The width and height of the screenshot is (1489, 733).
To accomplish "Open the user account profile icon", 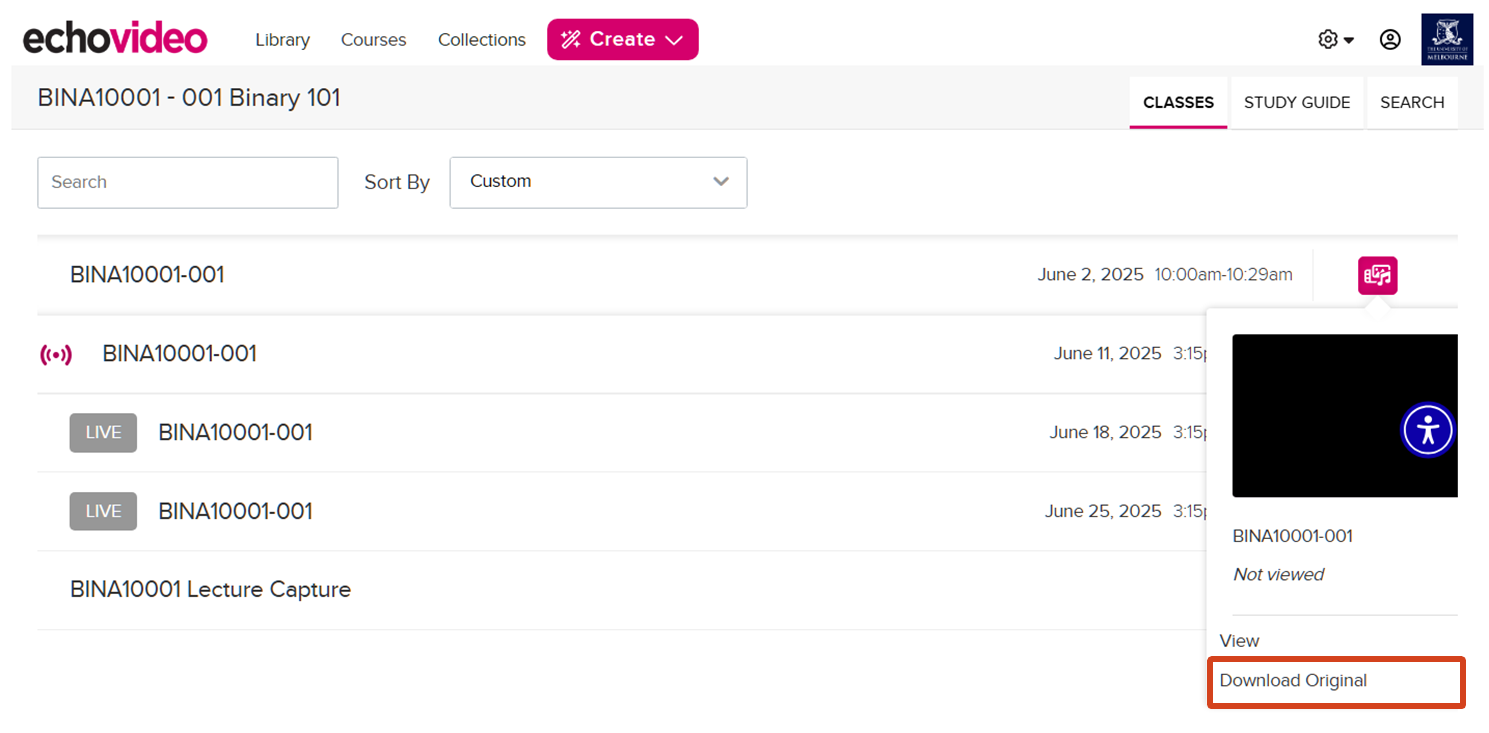I will [1390, 39].
